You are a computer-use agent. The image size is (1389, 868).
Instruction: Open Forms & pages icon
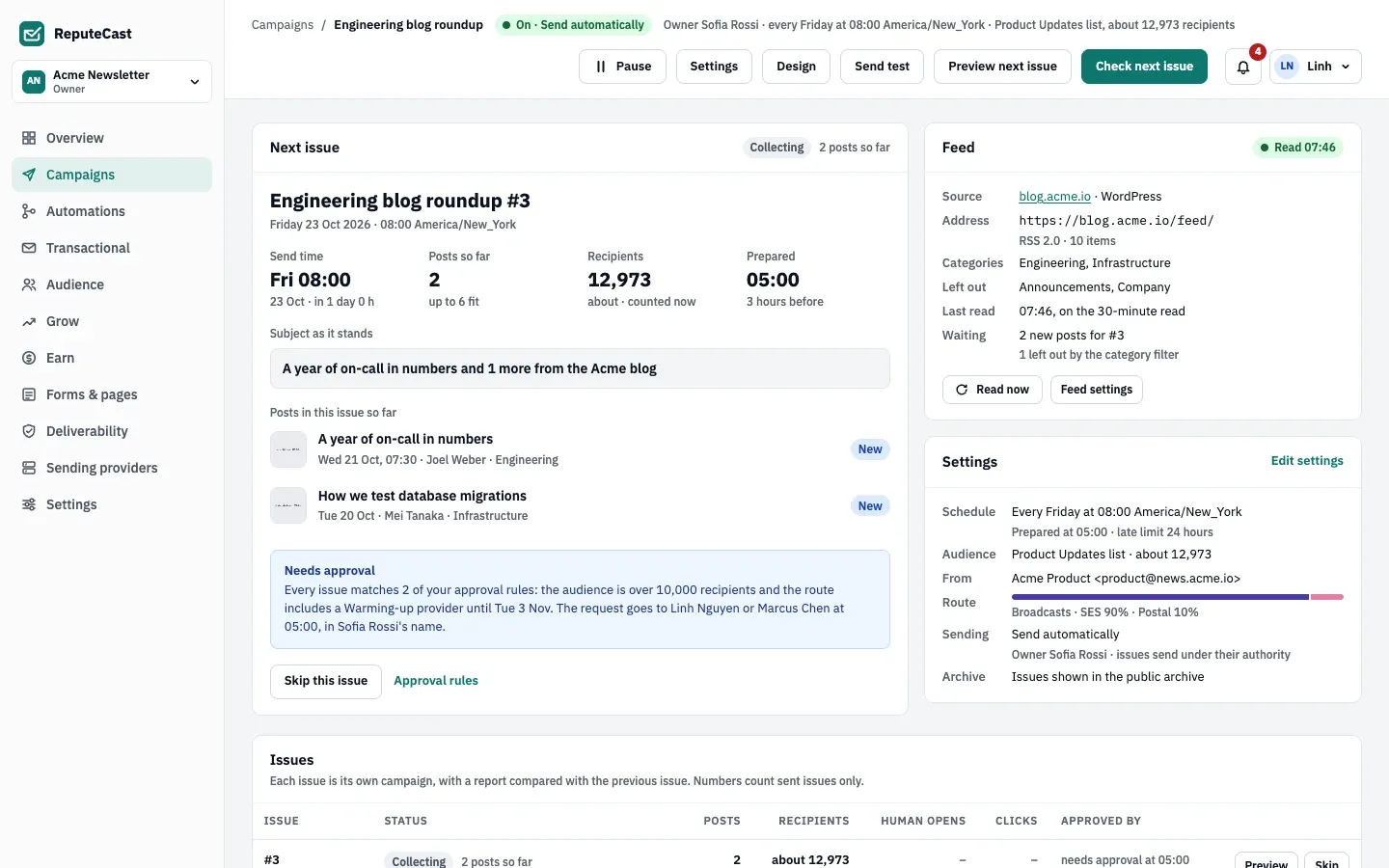(x=29, y=394)
